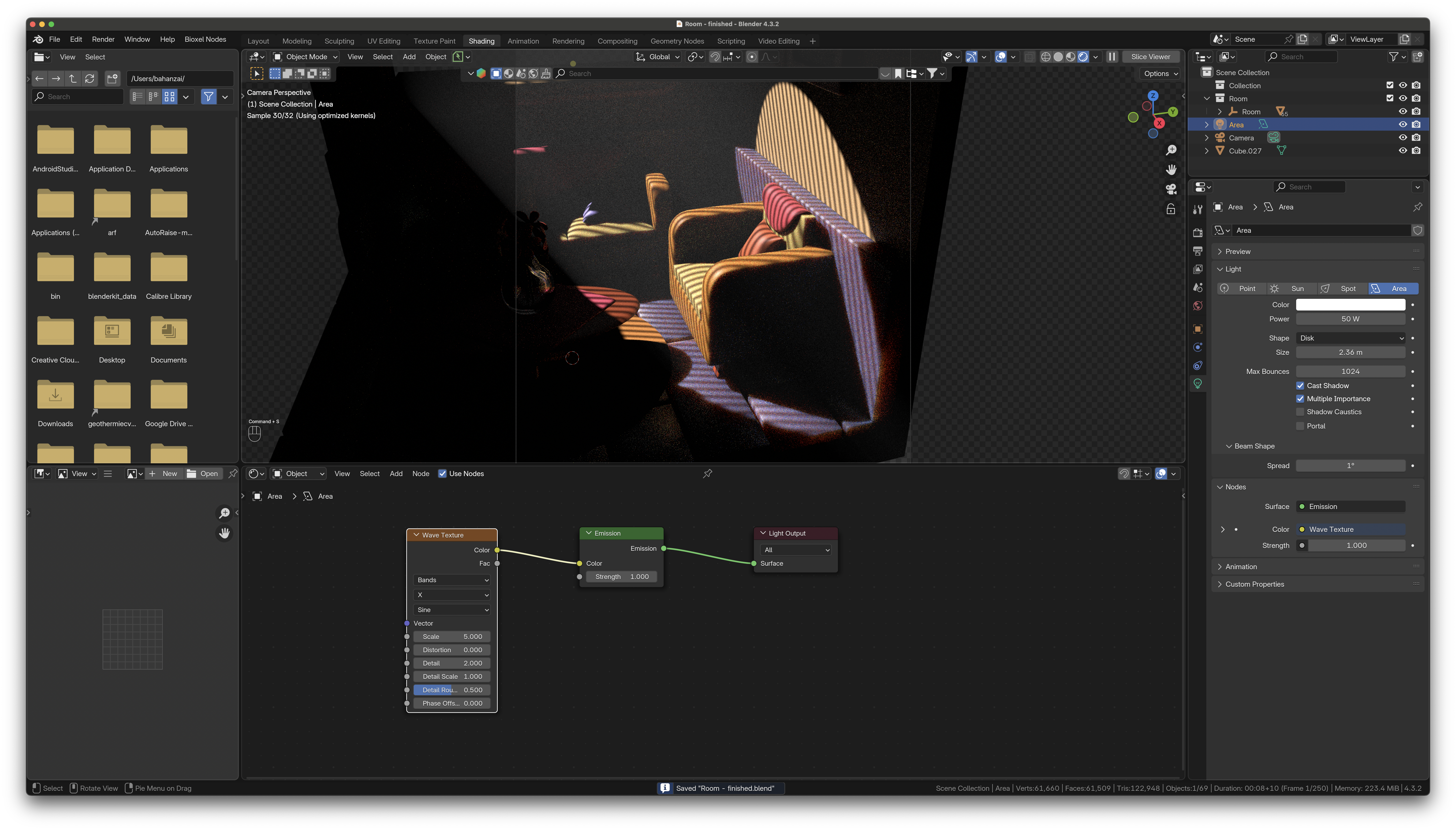Switch file browser to thumbnail display
1456x830 pixels.
pyautogui.click(x=169, y=97)
